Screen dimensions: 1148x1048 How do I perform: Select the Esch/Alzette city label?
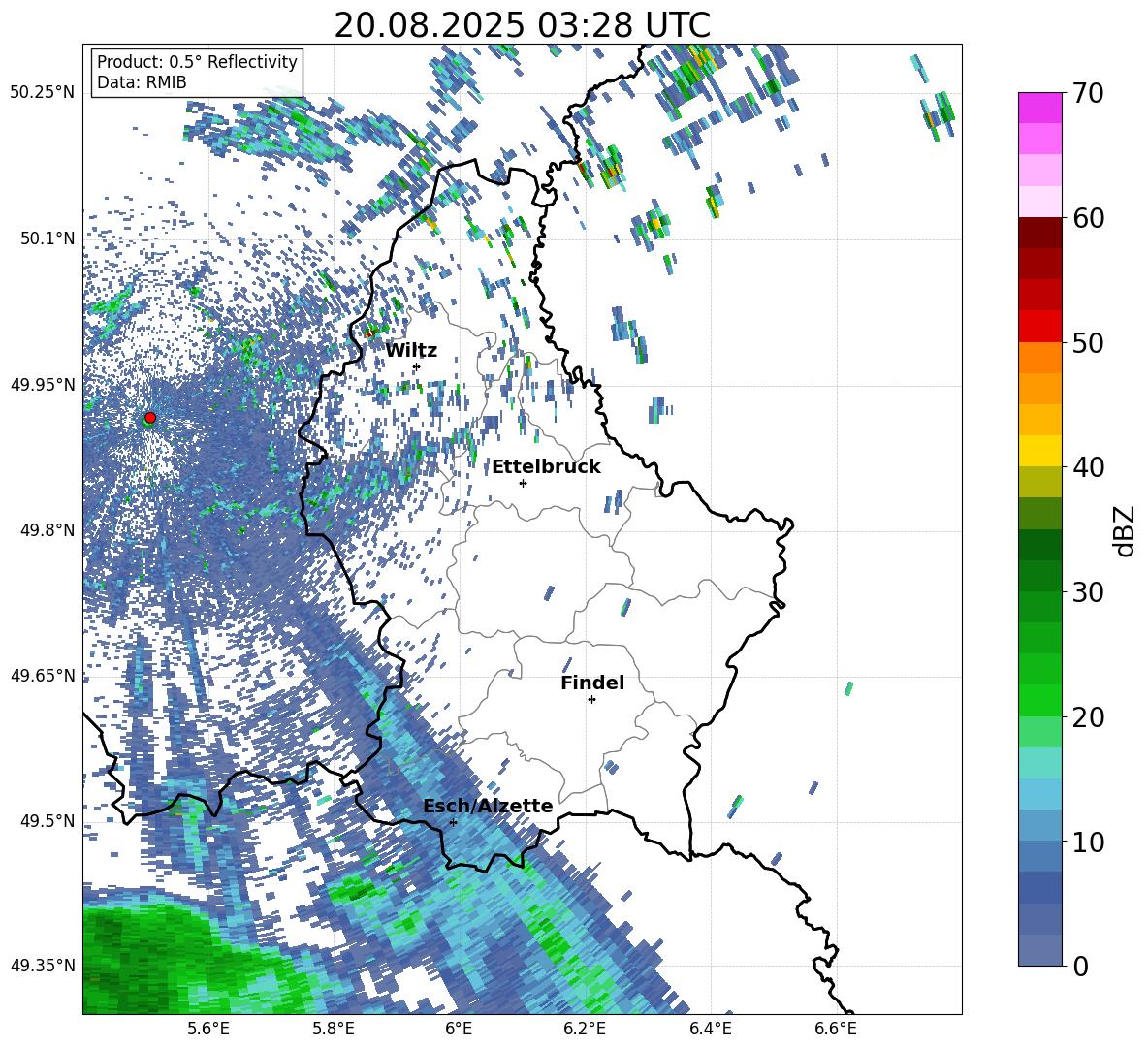(488, 807)
